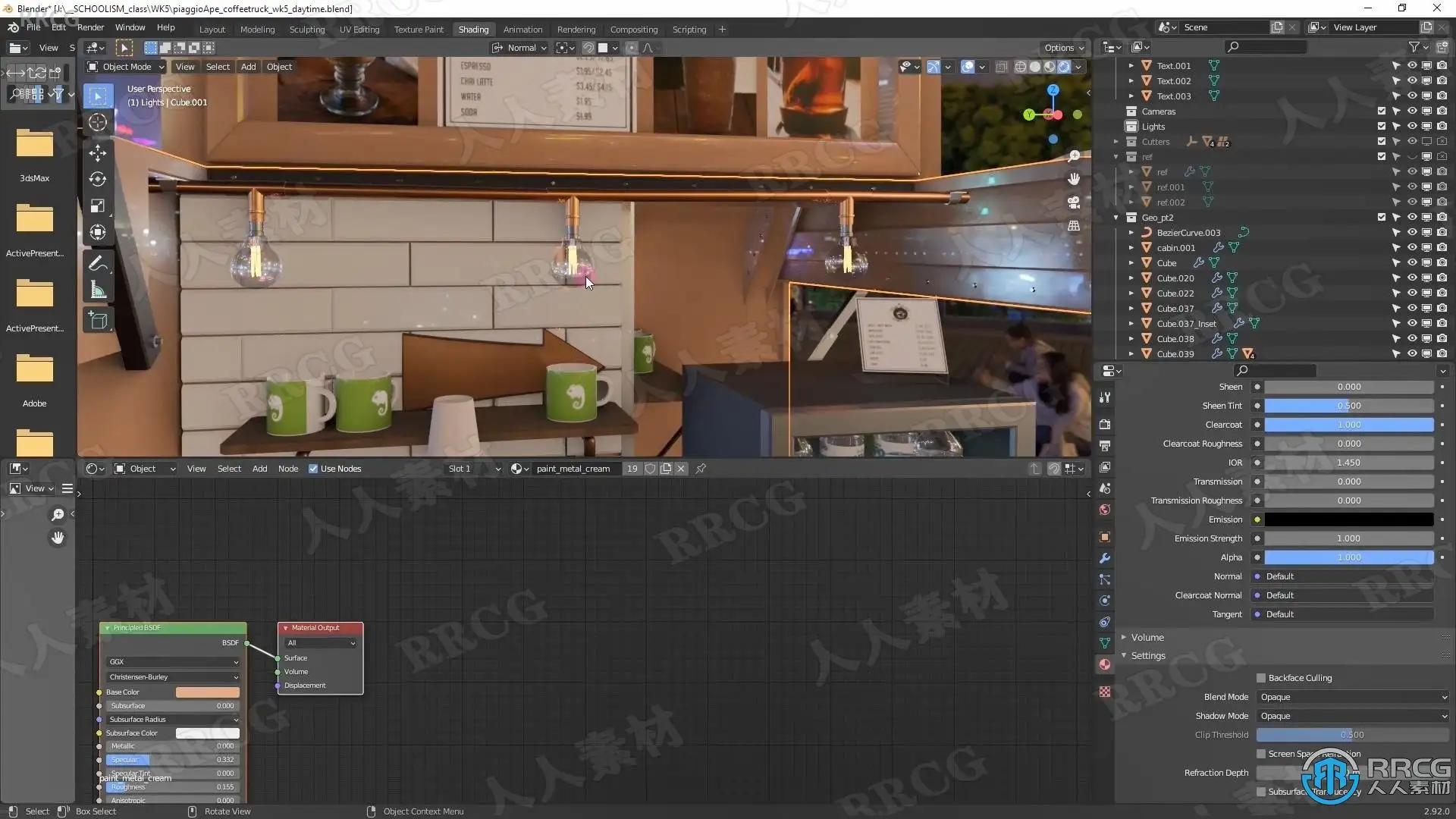Select the Rotate tool in viewport toolbar
Image resolution: width=1456 pixels, height=819 pixels.
98,179
